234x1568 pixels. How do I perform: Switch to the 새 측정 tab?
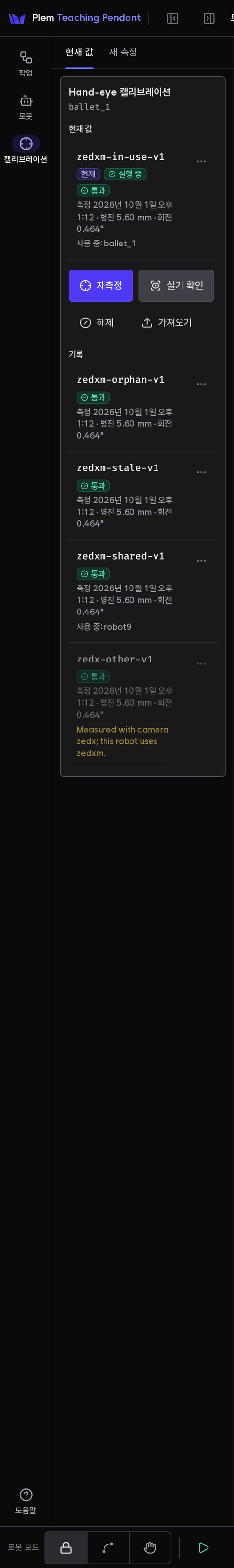click(123, 52)
